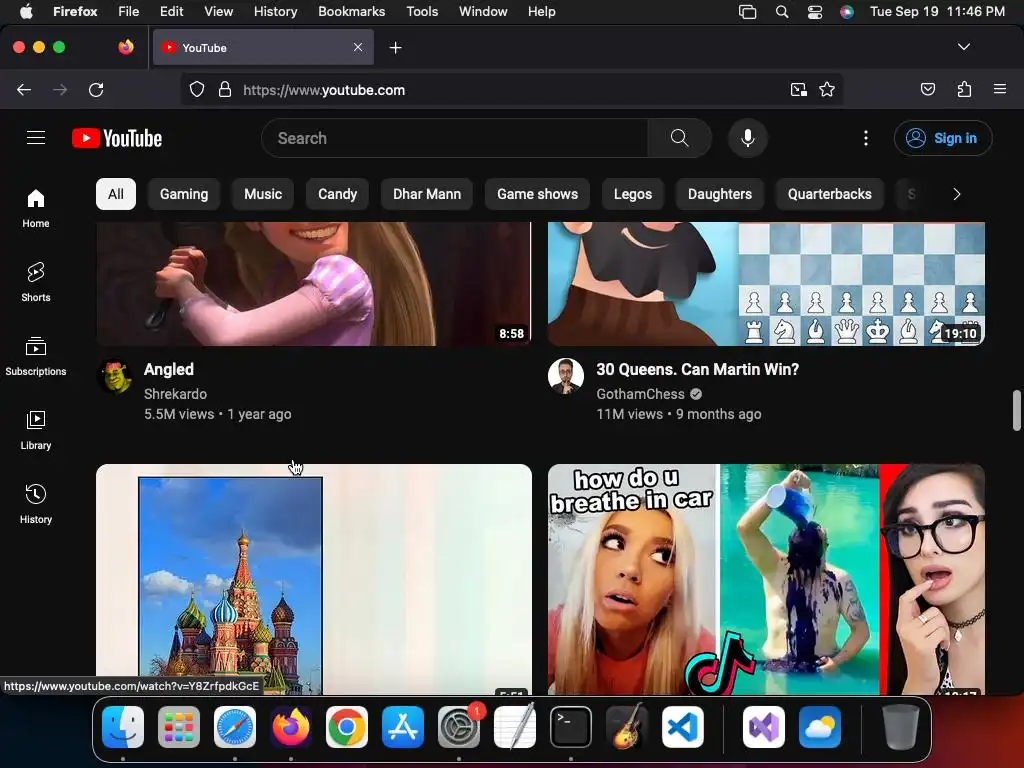The image size is (1024, 768).
Task: Open Terminal from dock
Action: (x=571, y=727)
